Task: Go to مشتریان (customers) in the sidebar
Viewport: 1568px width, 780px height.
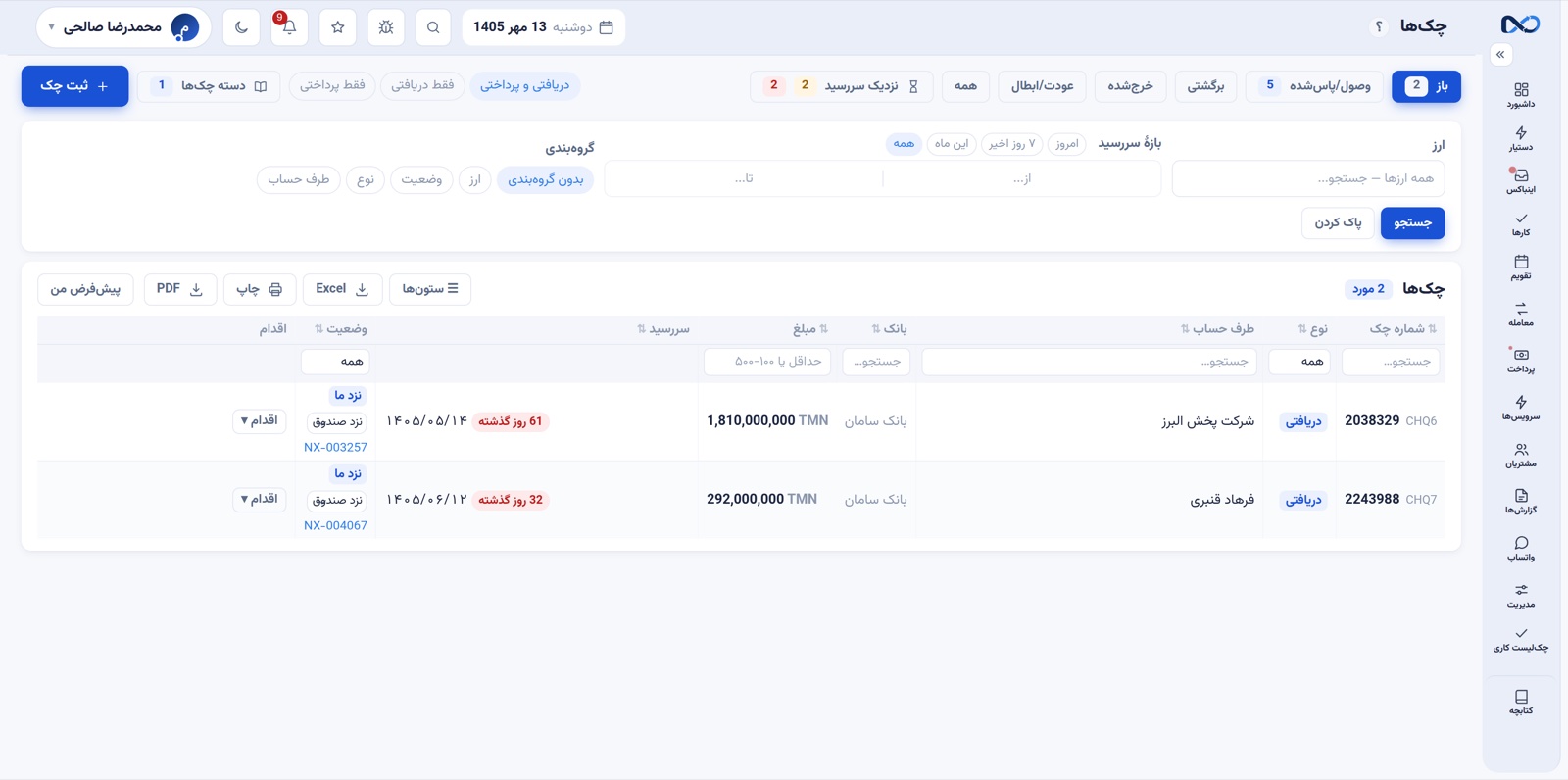Action: point(1521,455)
